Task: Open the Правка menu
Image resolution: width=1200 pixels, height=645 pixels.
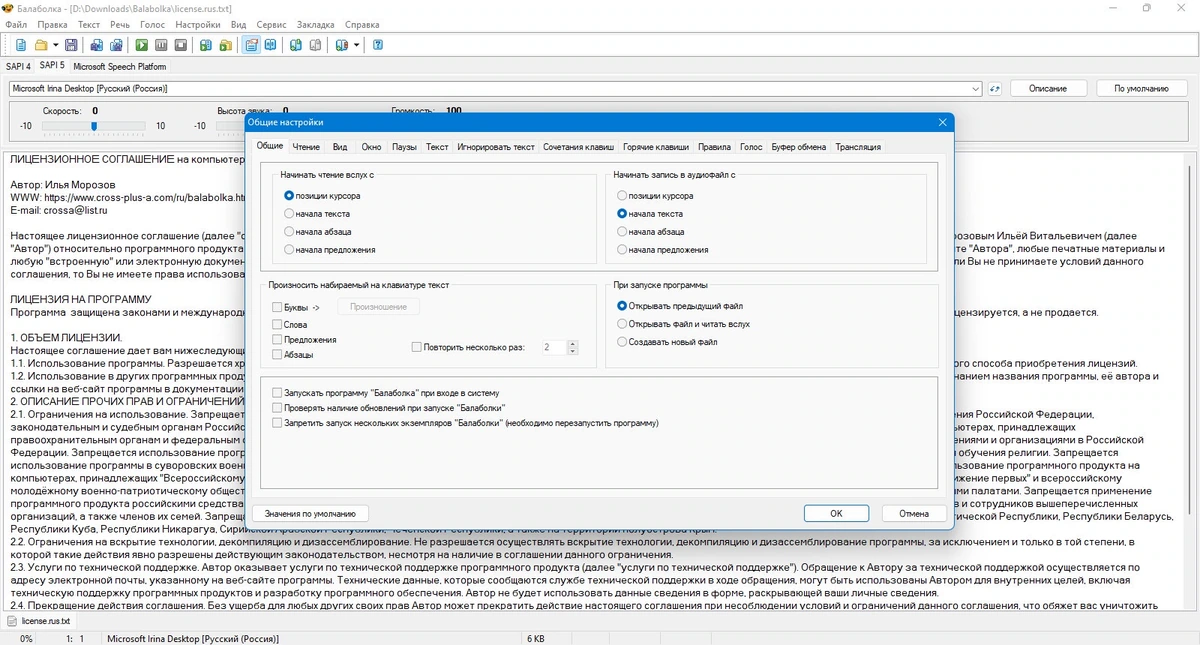Action: (x=52, y=24)
